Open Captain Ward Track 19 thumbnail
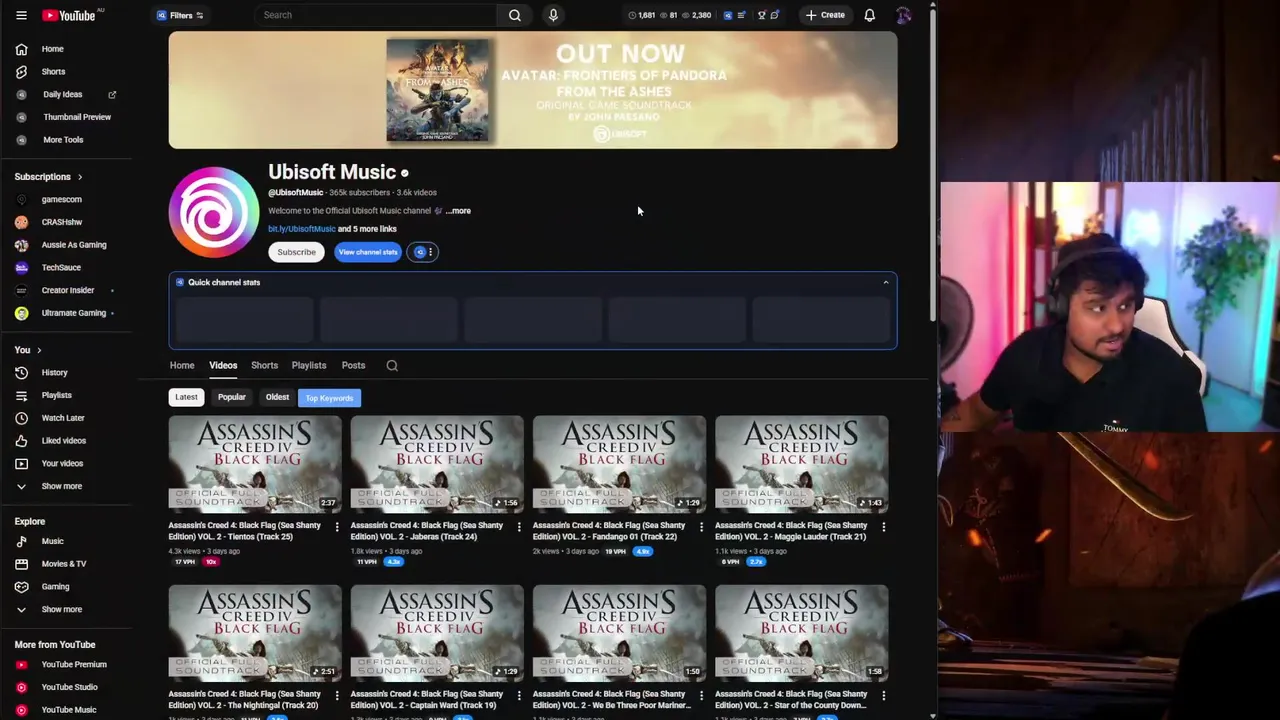The image size is (1280, 720). click(x=437, y=633)
